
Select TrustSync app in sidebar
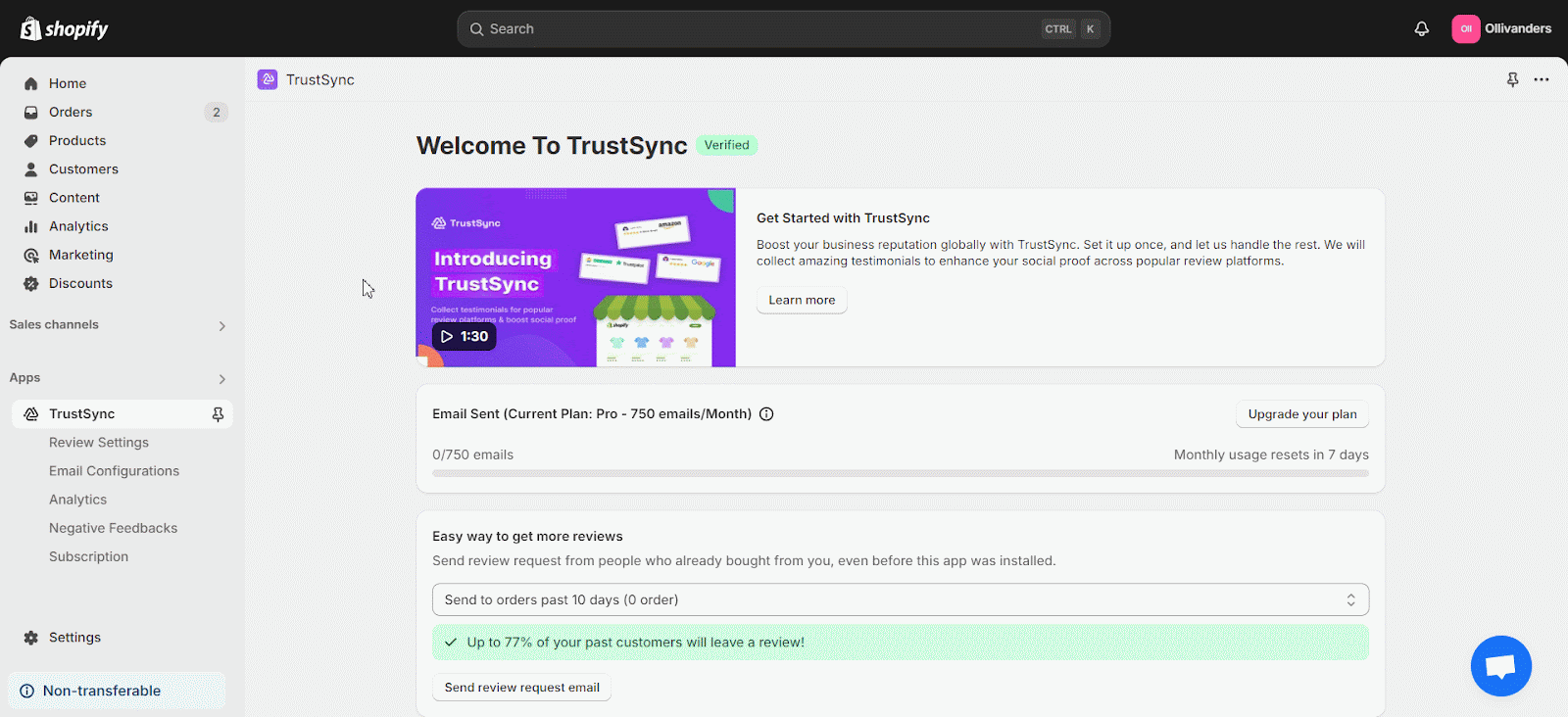coord(122,413)
